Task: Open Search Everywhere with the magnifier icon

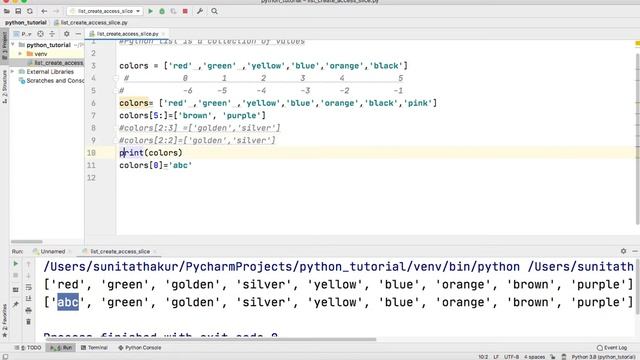Action: (x=214, y=11)
